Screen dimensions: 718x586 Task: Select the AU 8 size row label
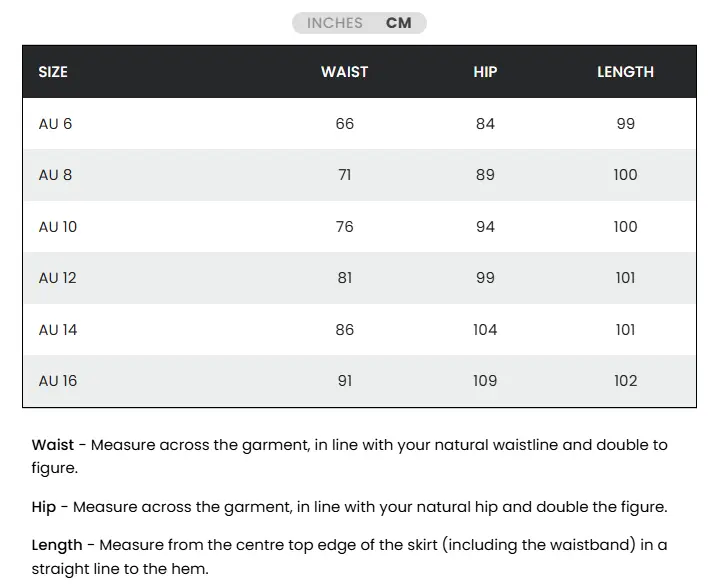[55, 175]
